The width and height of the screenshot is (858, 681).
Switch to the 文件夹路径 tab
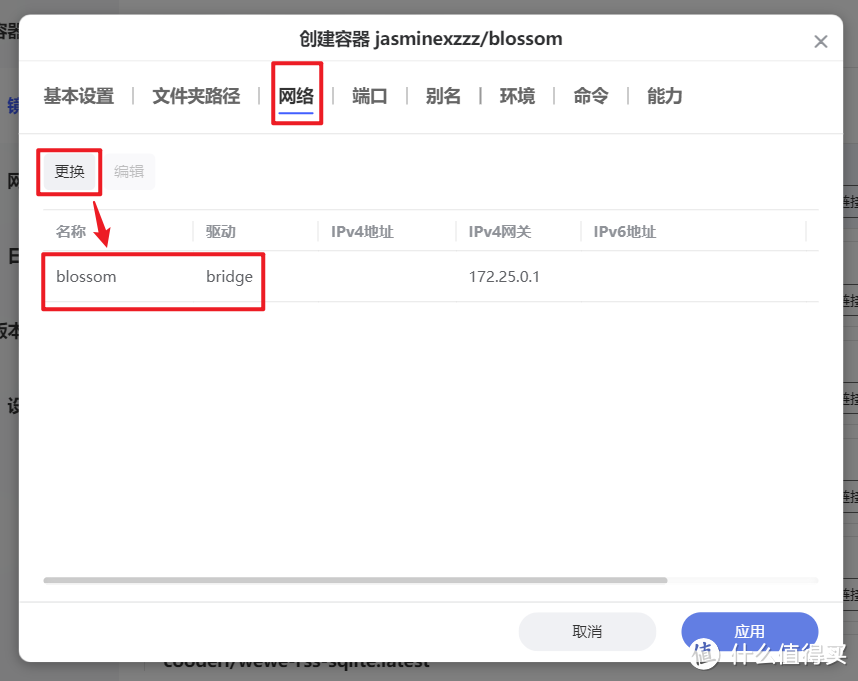point(195,96)
